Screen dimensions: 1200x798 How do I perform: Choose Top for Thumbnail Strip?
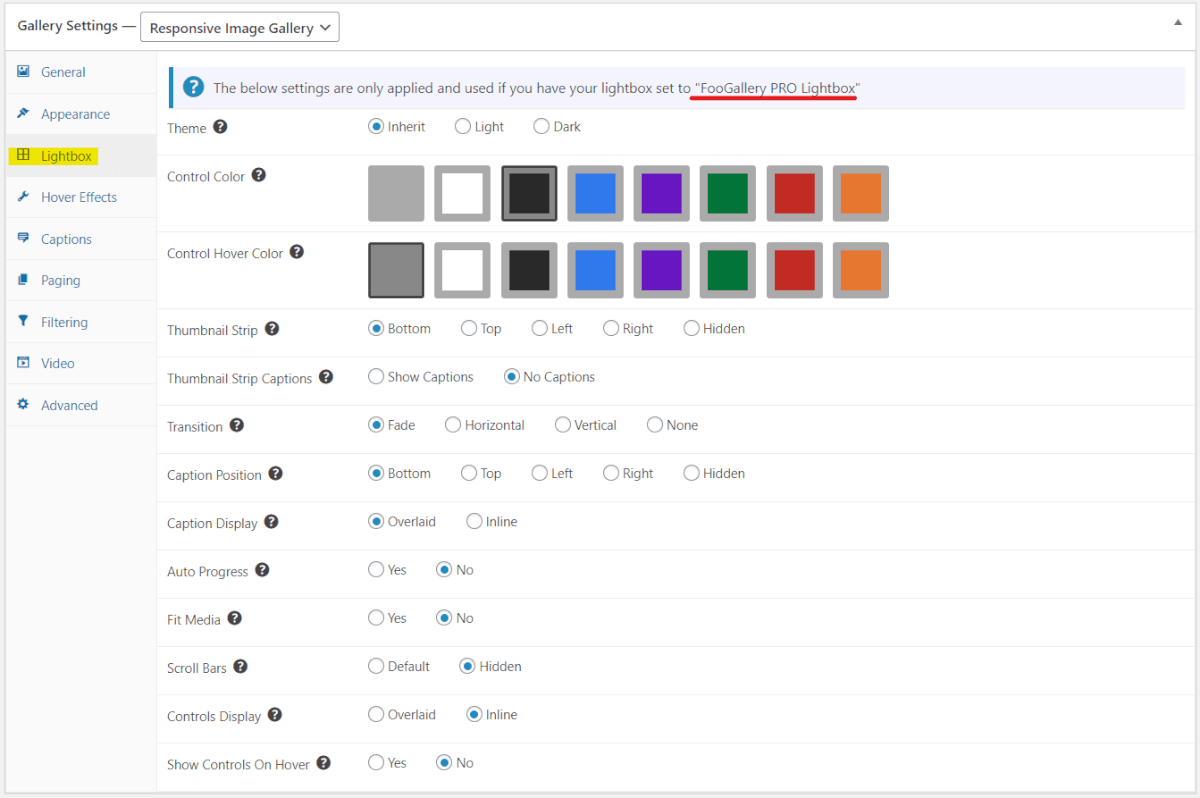469,328
